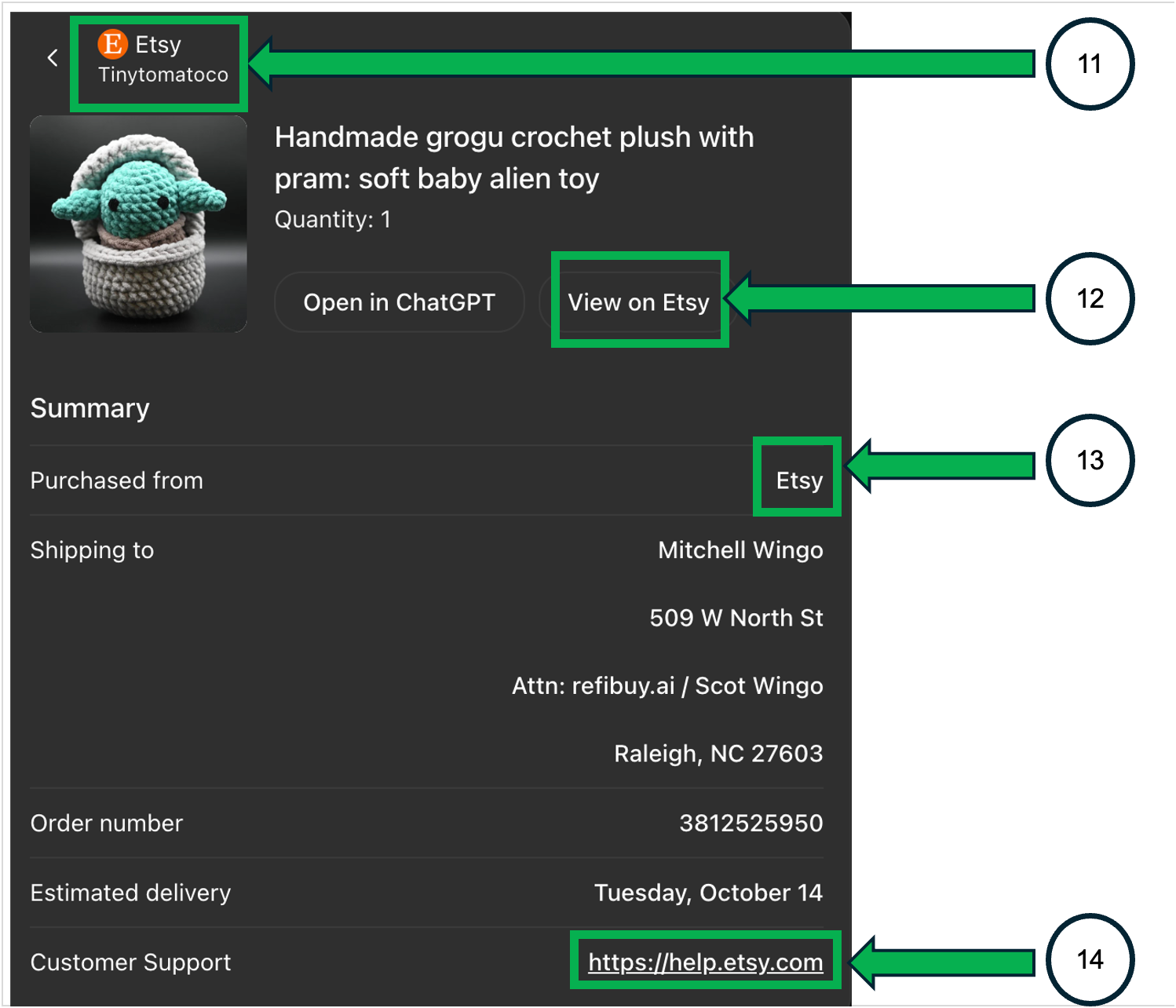The width and height of the screenshot is (1176, 1008).
Task: Open the Tinytomatoco shop name
Action: pos(163,75)
